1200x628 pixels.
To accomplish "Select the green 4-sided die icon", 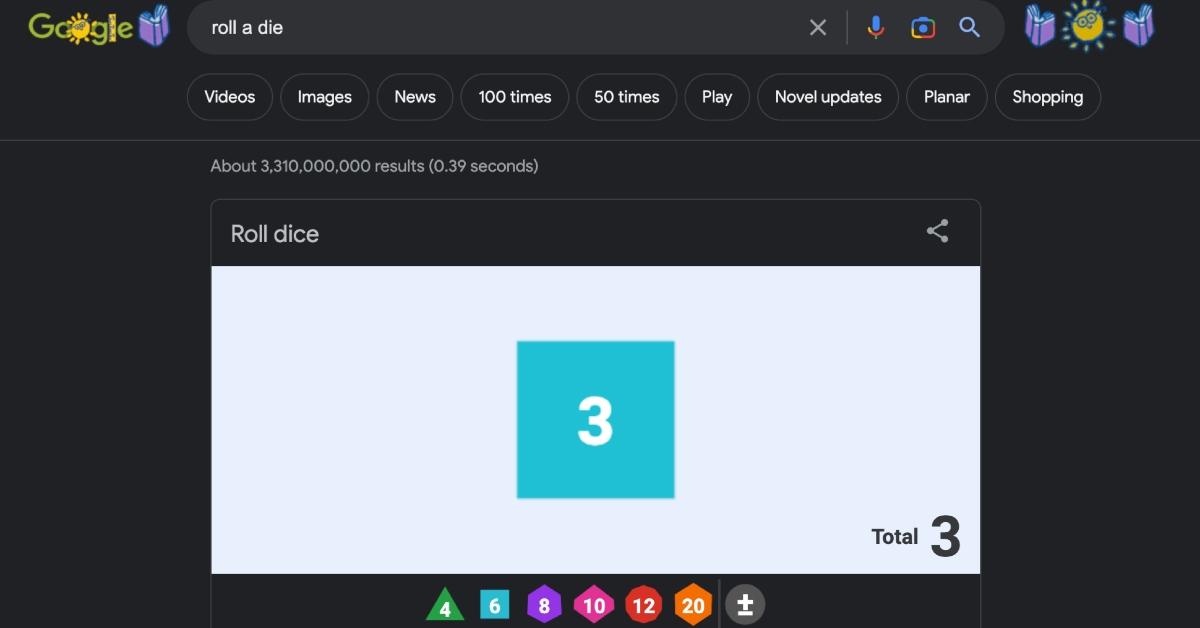I will click(445, 607).
